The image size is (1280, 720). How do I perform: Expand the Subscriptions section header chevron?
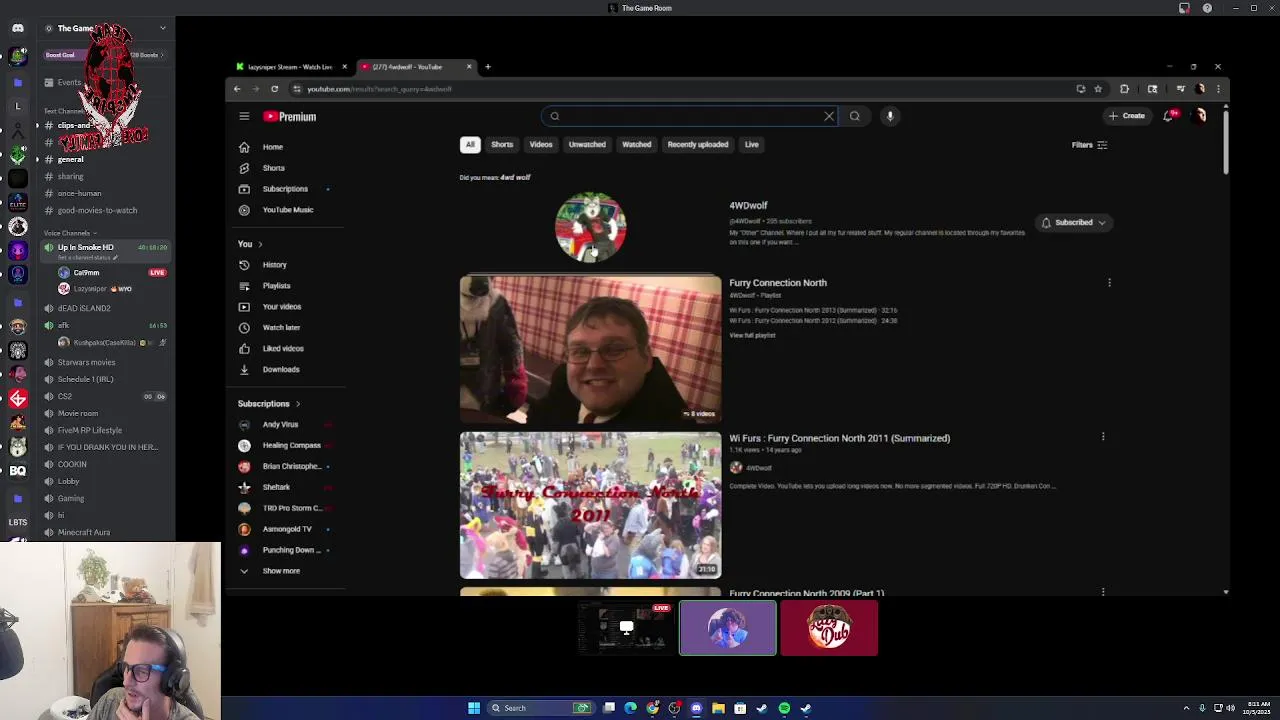click(x=297, y=404)
